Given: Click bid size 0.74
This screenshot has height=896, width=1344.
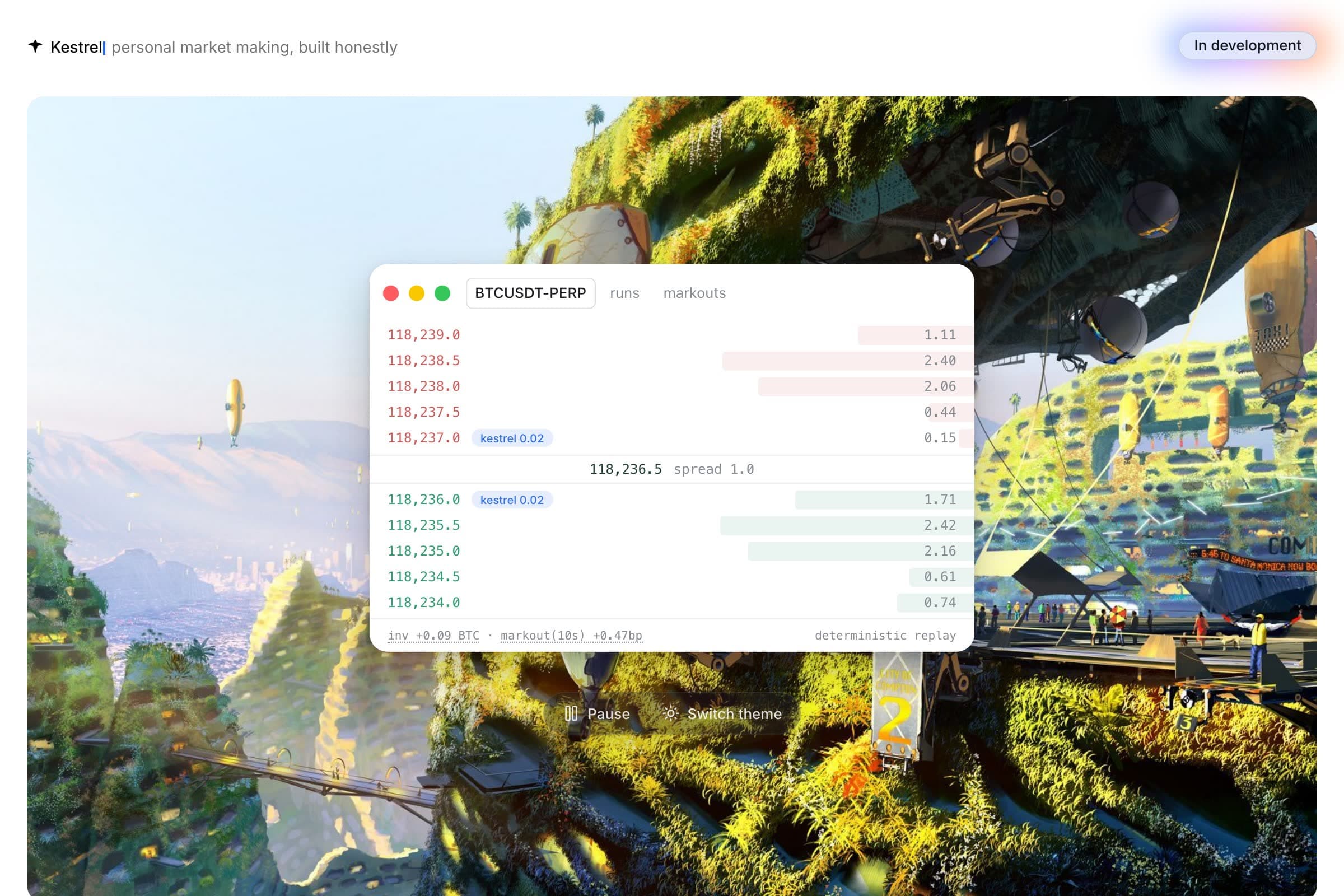Looking at the screenshot, I should tap(940, 603).
